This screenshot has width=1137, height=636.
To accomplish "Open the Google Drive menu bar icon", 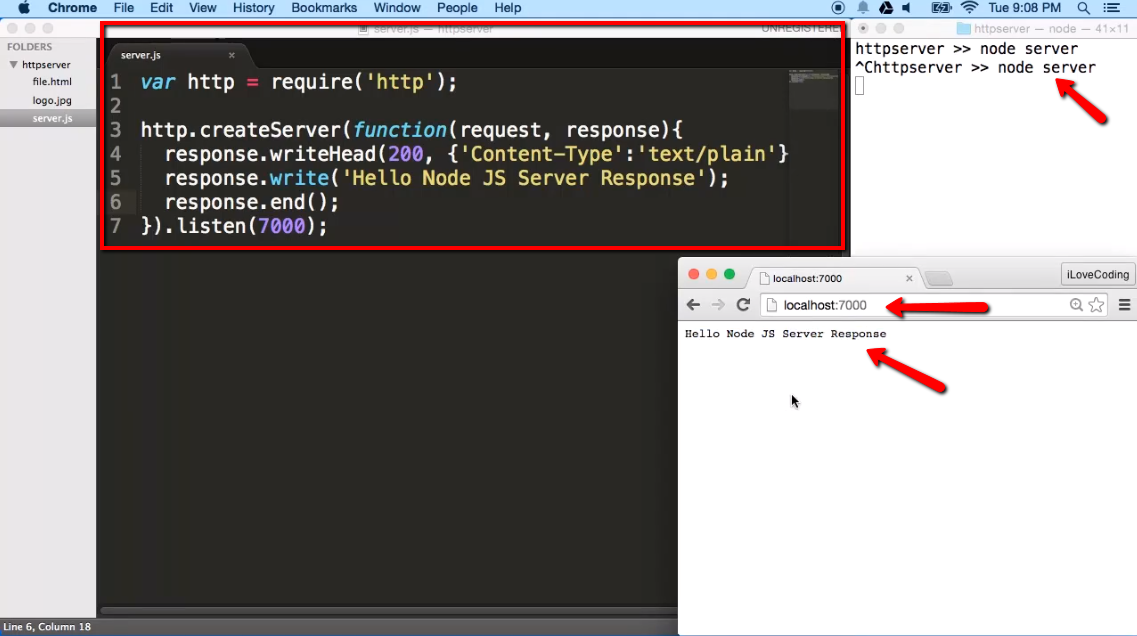I will click(x=885, y=8).
